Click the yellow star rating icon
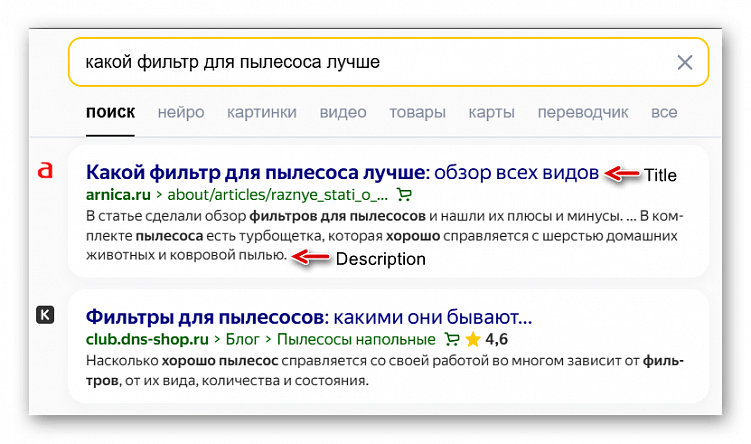This screenshot has height=444, width=751. [473, 339]
